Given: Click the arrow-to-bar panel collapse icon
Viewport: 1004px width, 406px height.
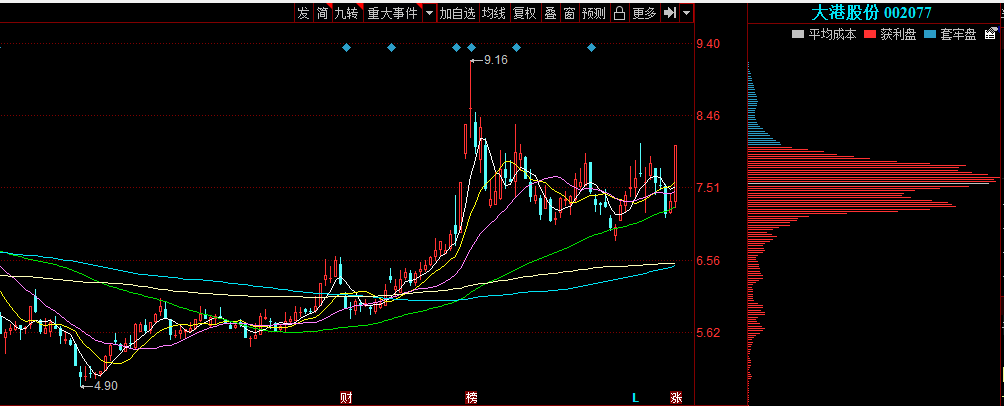Looking at the screenshot, I should (x=671, y=13).
